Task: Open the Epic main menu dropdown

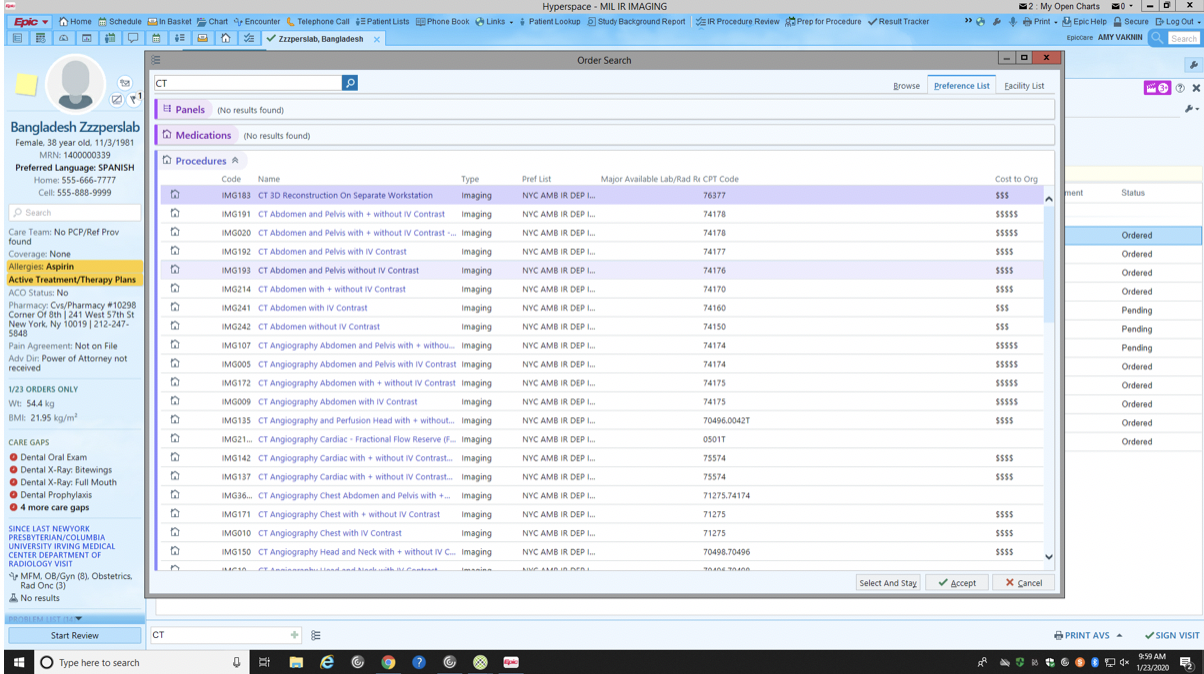Action: [30, 21]
